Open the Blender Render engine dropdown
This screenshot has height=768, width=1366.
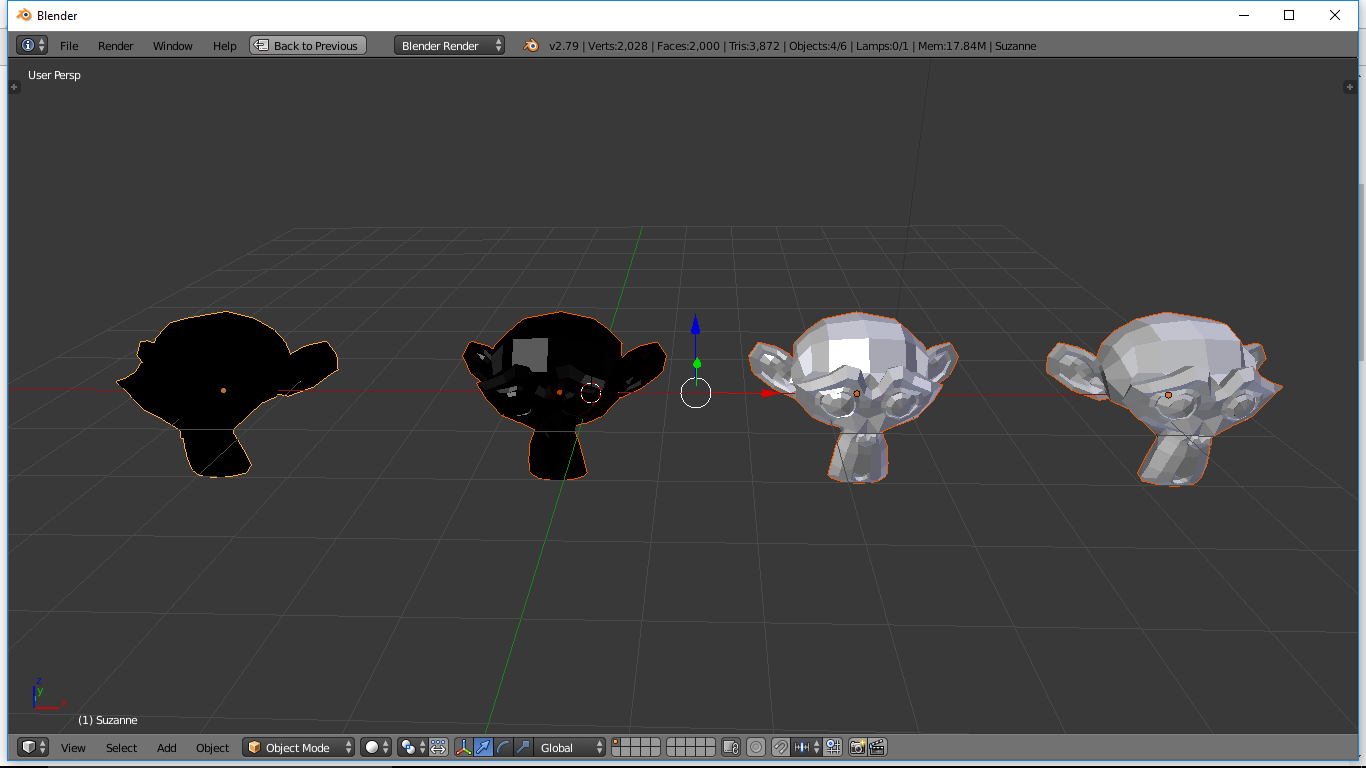pos(449,45)
